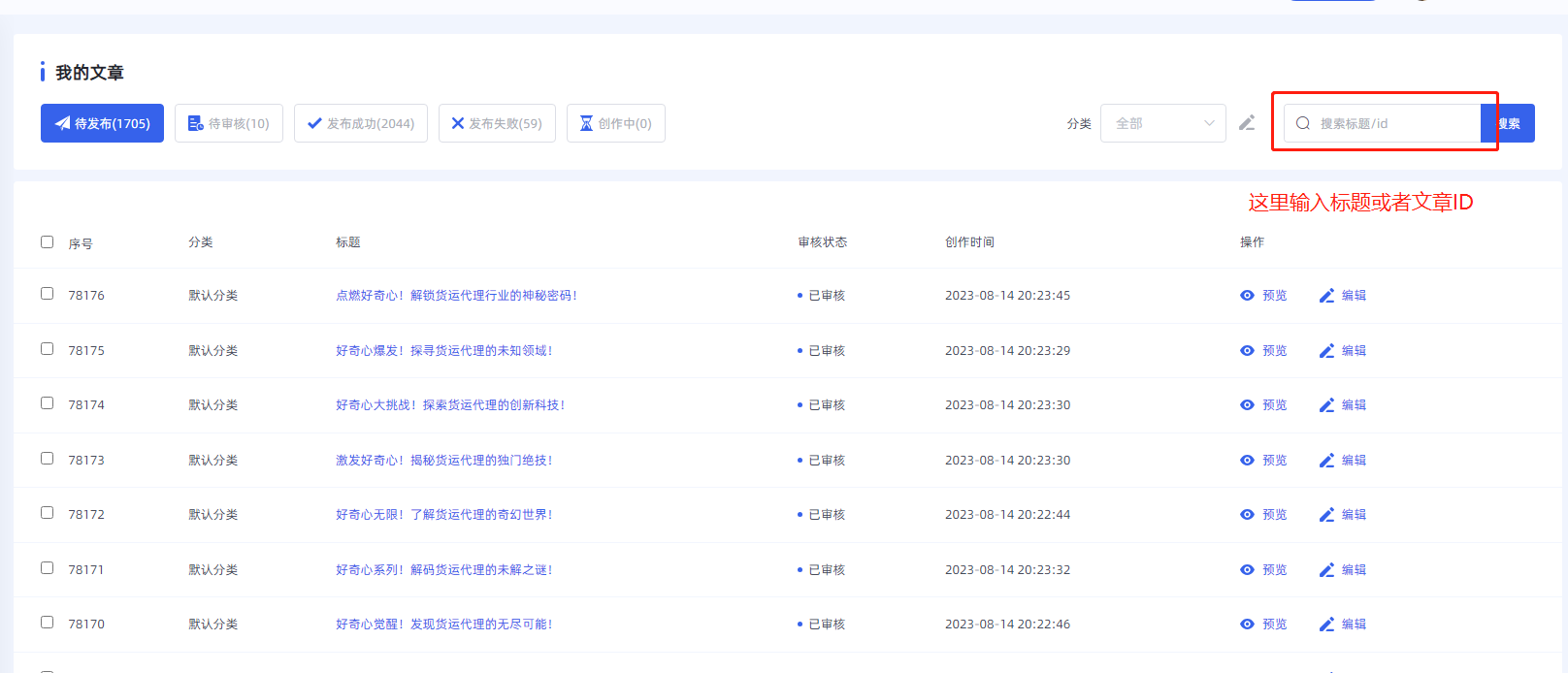Open article 好奇心大挑战！探索货运代理的创新科技！

tap(451, 405)
